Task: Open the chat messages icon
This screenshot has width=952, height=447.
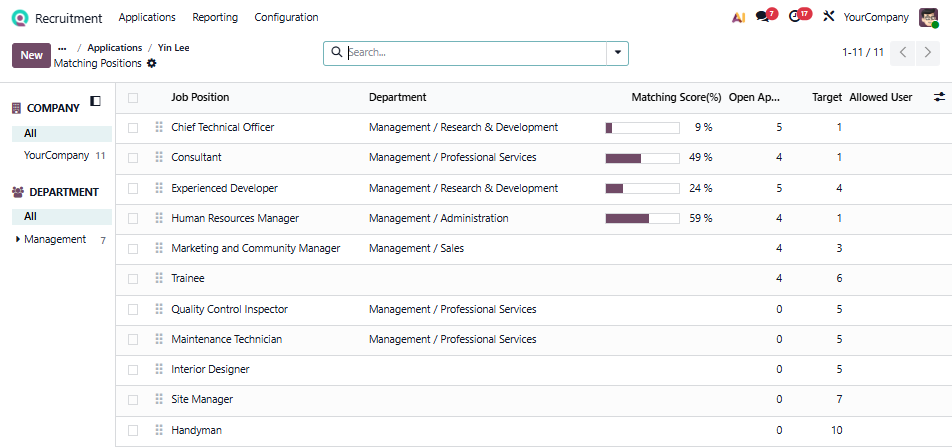Action: [765, 17]
